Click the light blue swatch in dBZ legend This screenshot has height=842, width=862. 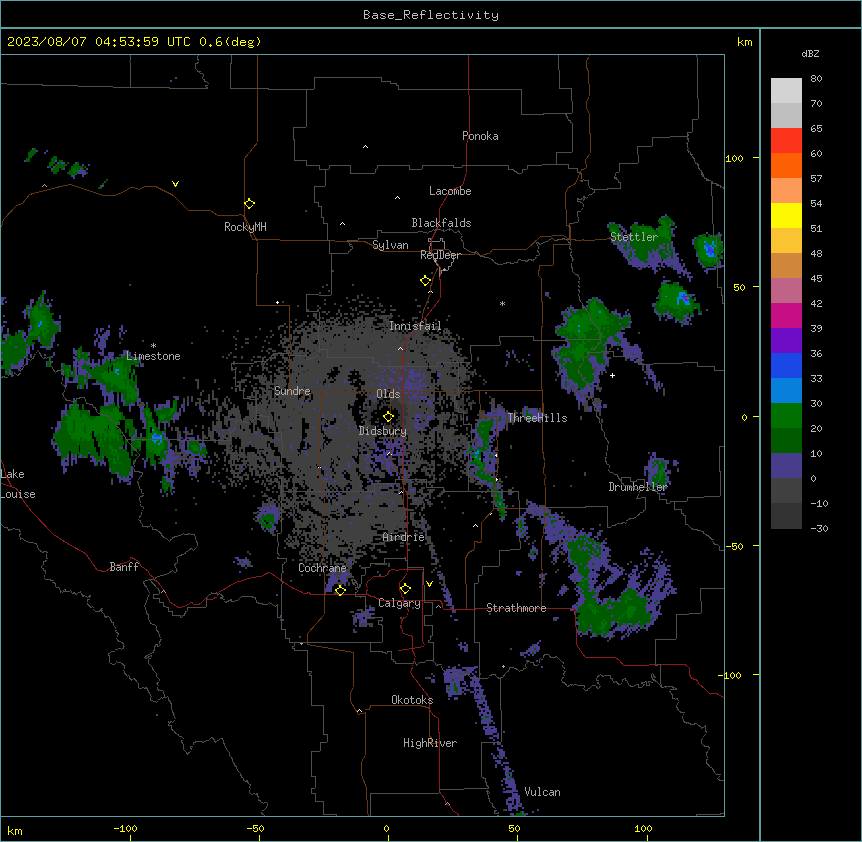[786, 391]
